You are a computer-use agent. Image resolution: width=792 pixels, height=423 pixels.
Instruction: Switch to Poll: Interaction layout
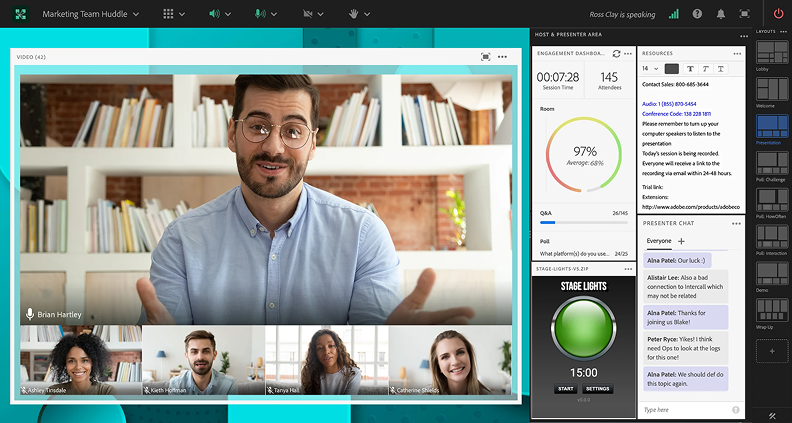[x=772, y=237]
